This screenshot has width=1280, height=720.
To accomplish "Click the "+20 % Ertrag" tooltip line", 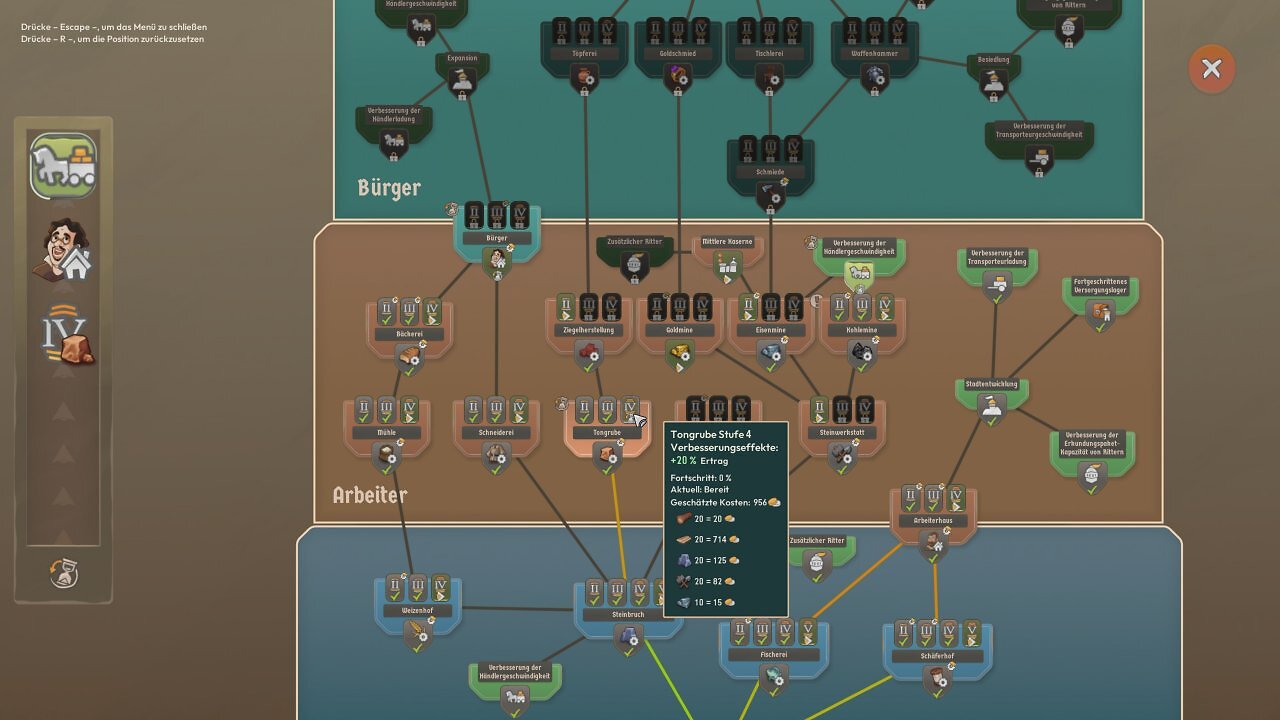I will click(699, 461).
